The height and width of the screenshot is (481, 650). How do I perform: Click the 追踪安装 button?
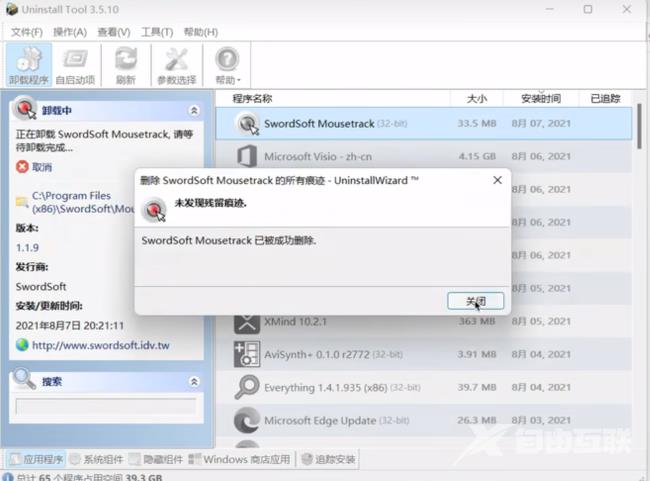pos(328,459)
